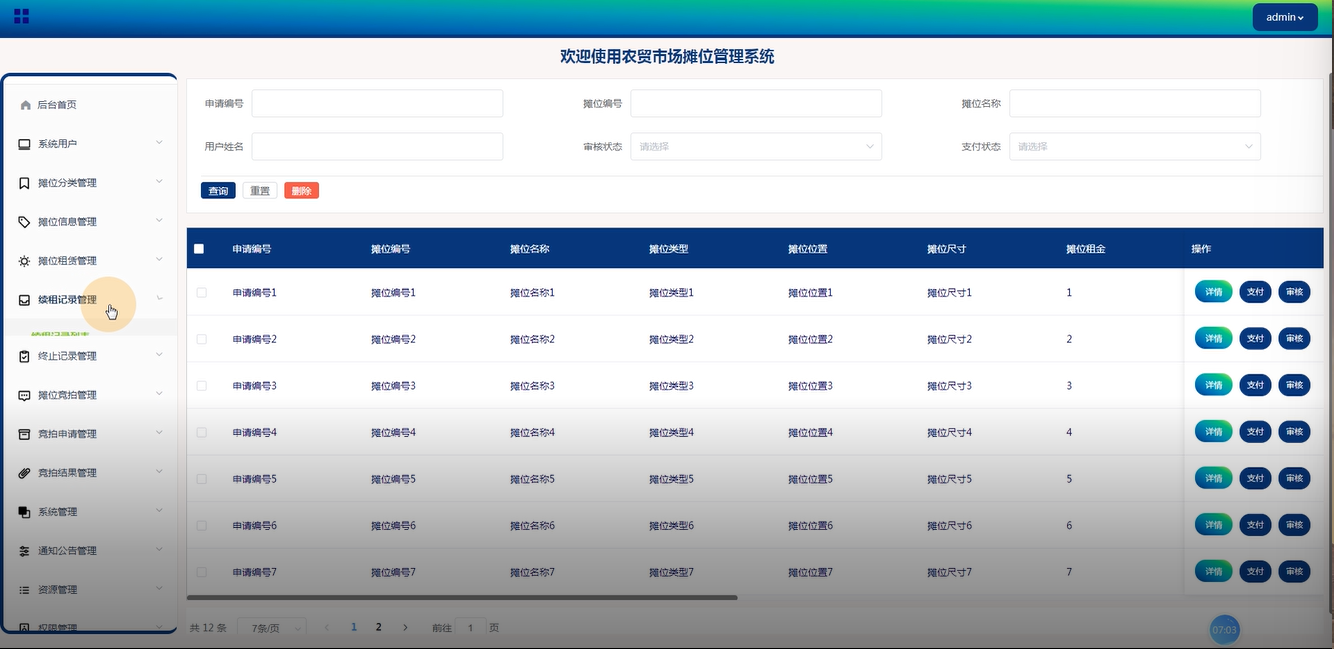Go to page 2 in pagination
1334x649 pixels.
click(x=378, y=627)
